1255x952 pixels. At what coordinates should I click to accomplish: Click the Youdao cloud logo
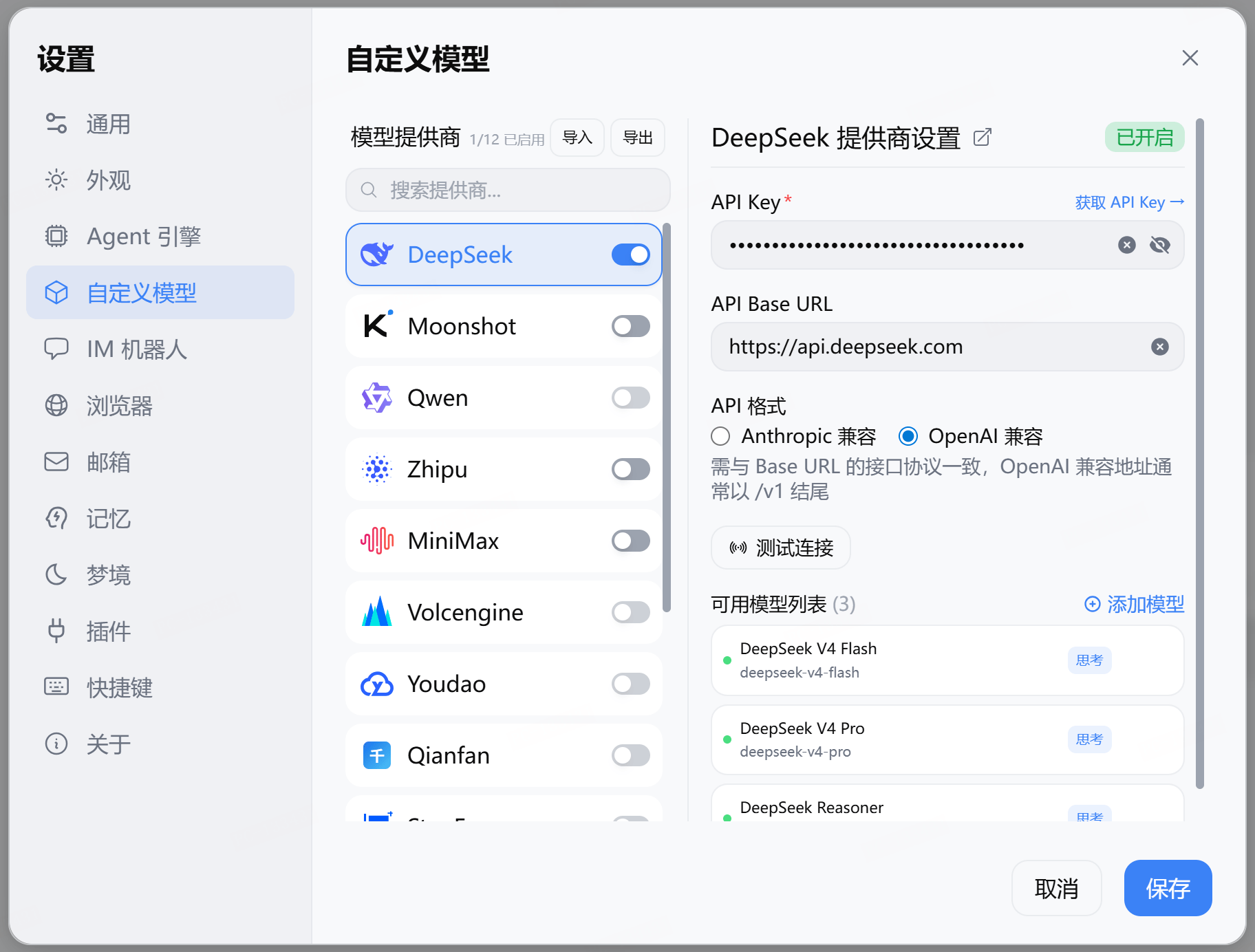point(377,684)
